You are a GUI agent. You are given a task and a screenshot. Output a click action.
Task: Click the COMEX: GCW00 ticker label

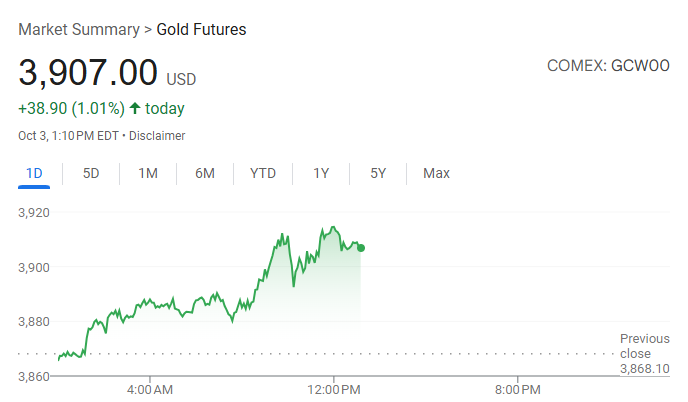pyautogui.click(x=609, y=66)
